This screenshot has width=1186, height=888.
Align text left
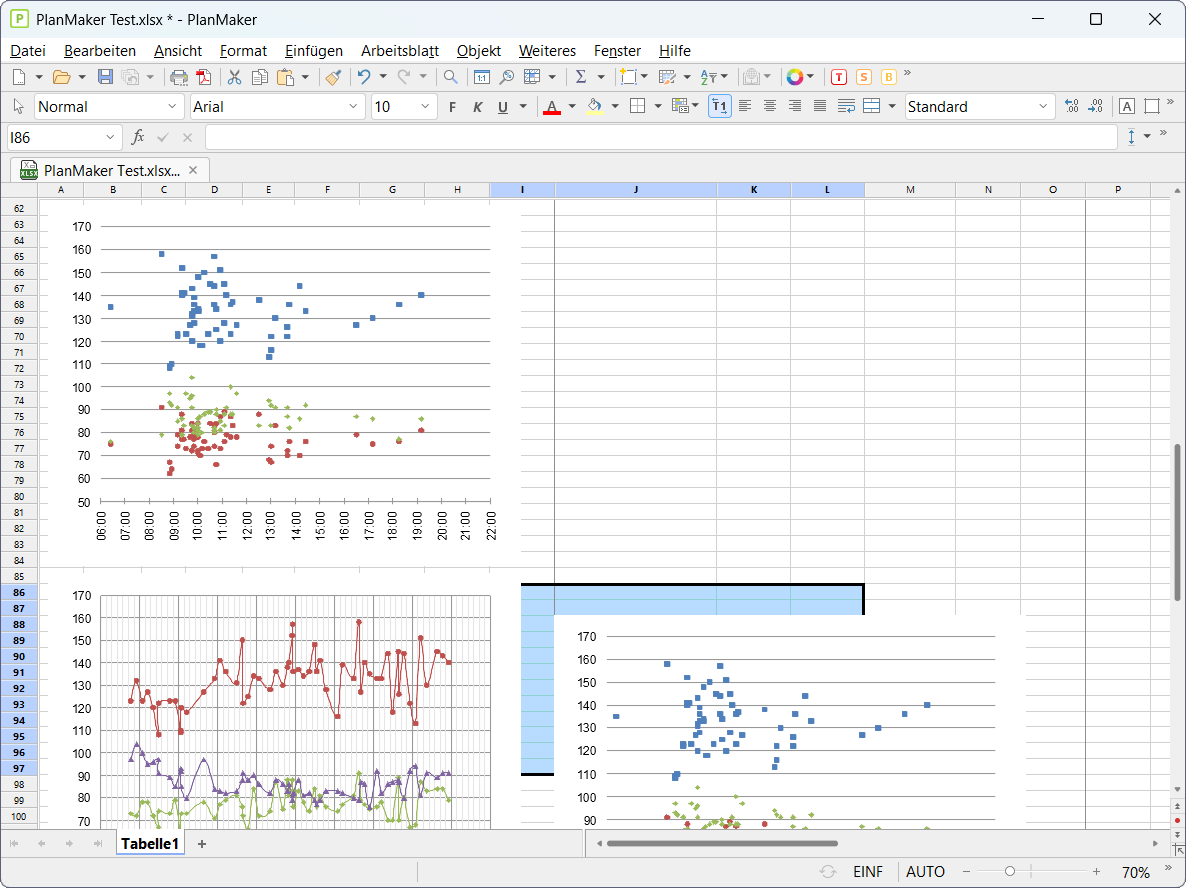745,107
